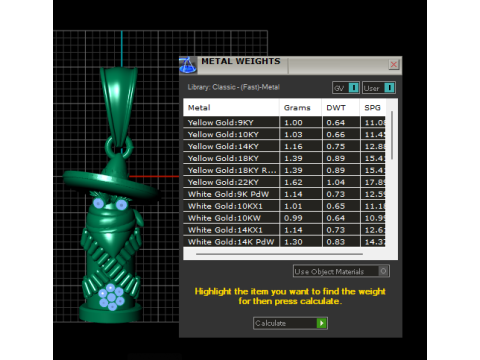Select the Yellow Gold:14KY row

click(x=284, y=146)
